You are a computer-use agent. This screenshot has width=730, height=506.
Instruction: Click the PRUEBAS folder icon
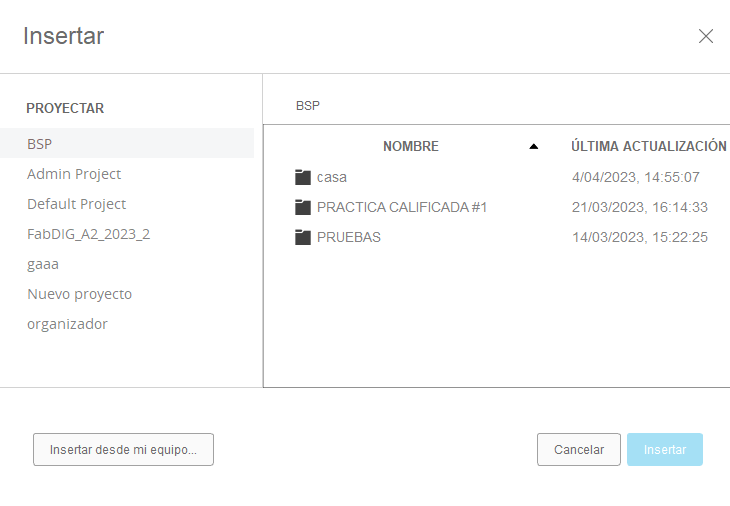303,237
